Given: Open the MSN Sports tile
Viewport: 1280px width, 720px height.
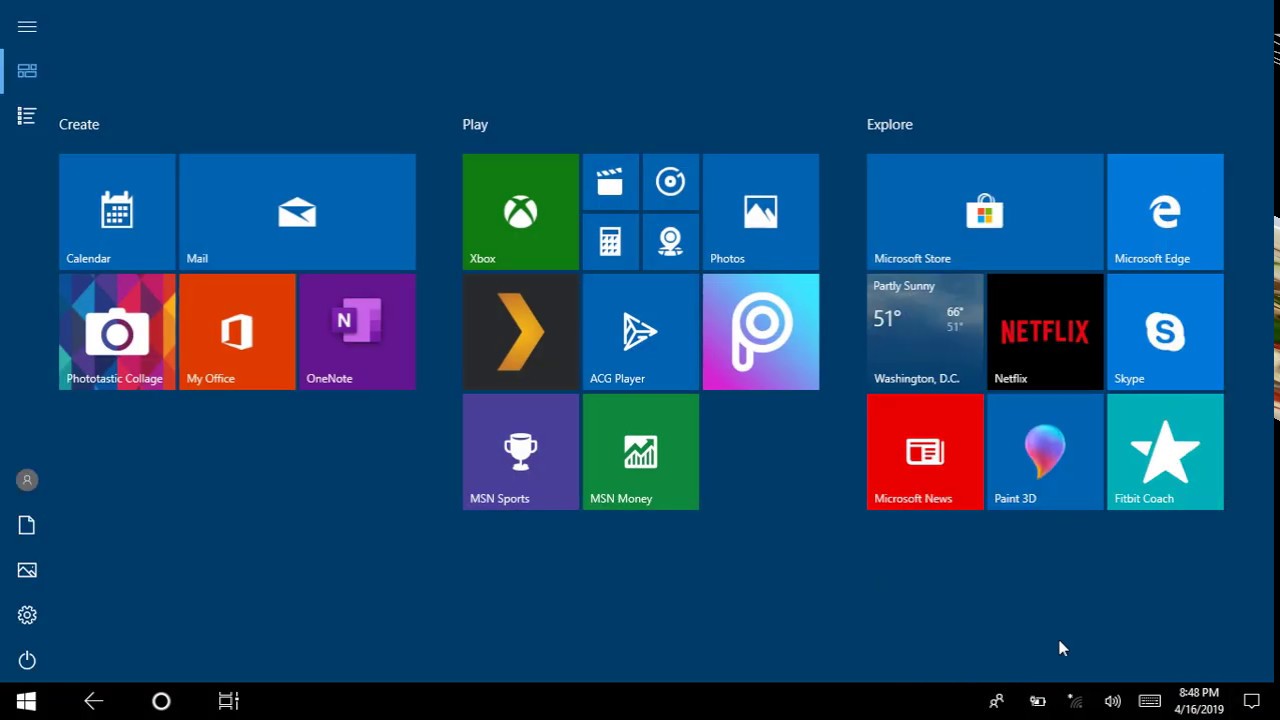Looking at the screenshot, I should click(x=521, y=452).
